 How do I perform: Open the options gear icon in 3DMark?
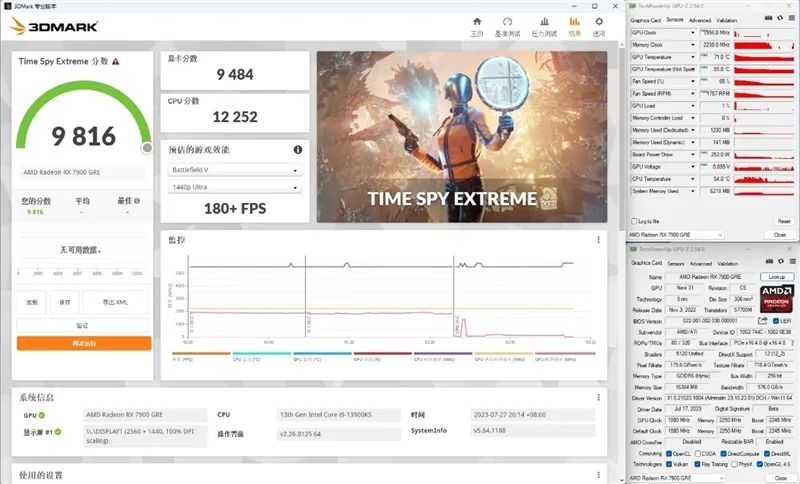coord(599,21)
